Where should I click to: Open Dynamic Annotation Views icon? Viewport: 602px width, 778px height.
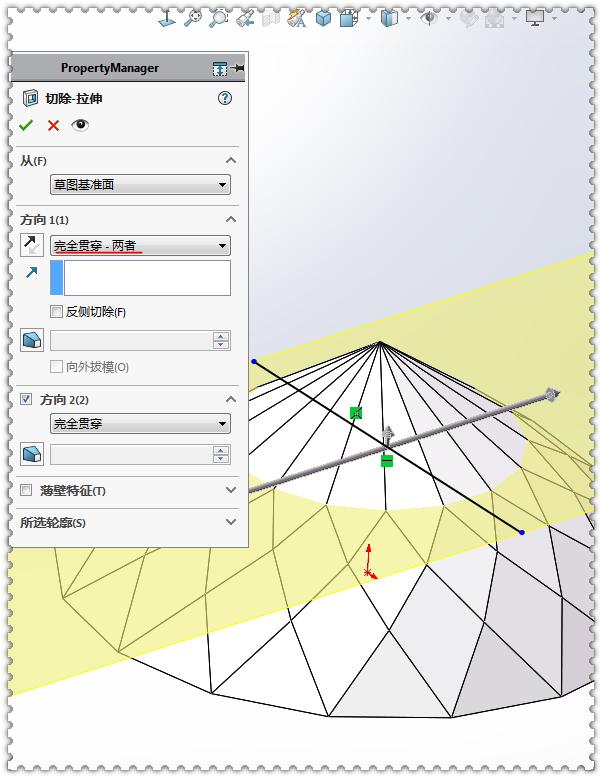tap(297, 19)
